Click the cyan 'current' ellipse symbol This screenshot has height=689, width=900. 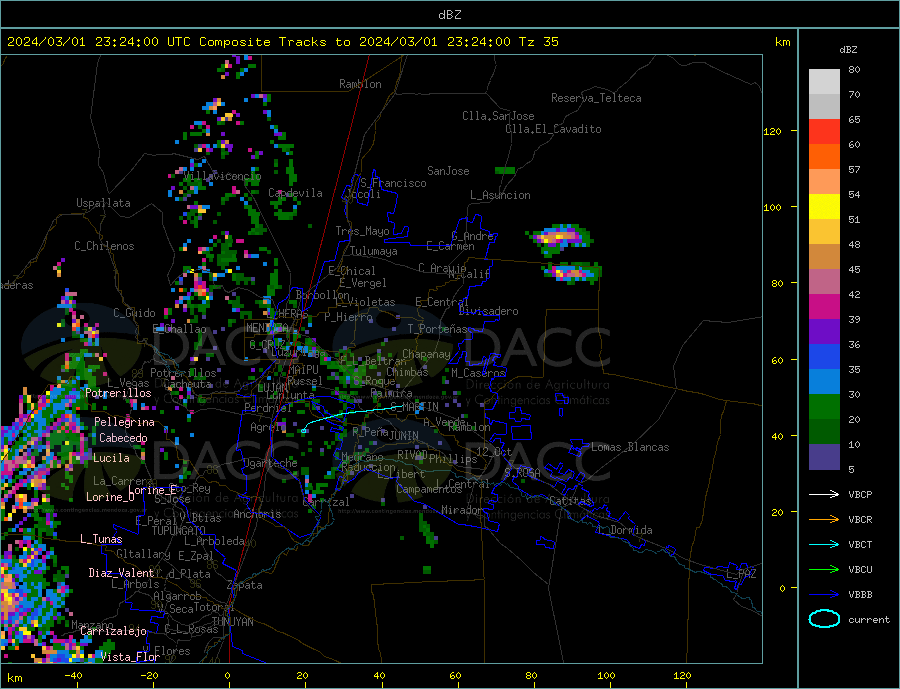824,619
